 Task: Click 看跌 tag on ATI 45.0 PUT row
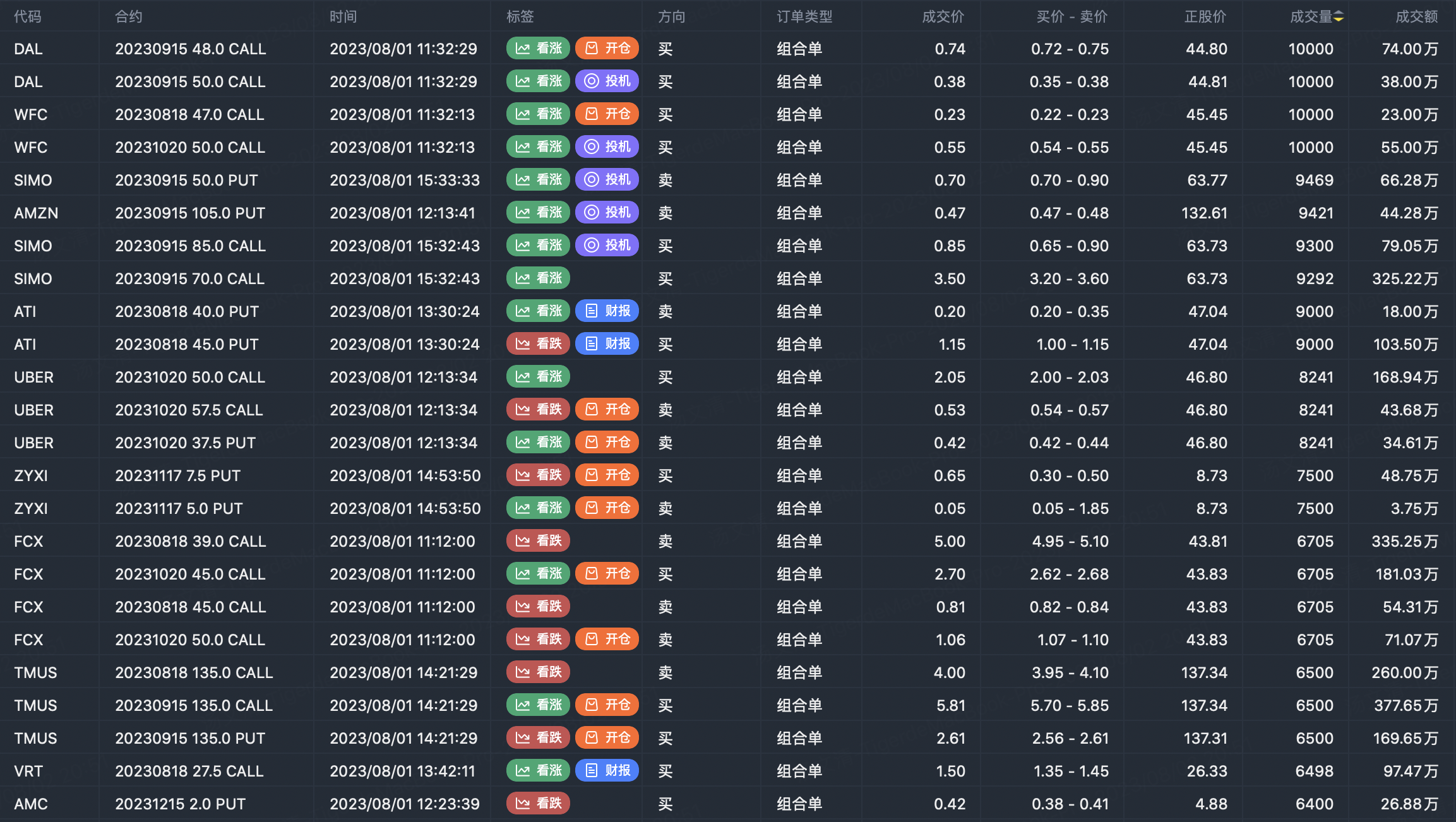pos(538,344)
